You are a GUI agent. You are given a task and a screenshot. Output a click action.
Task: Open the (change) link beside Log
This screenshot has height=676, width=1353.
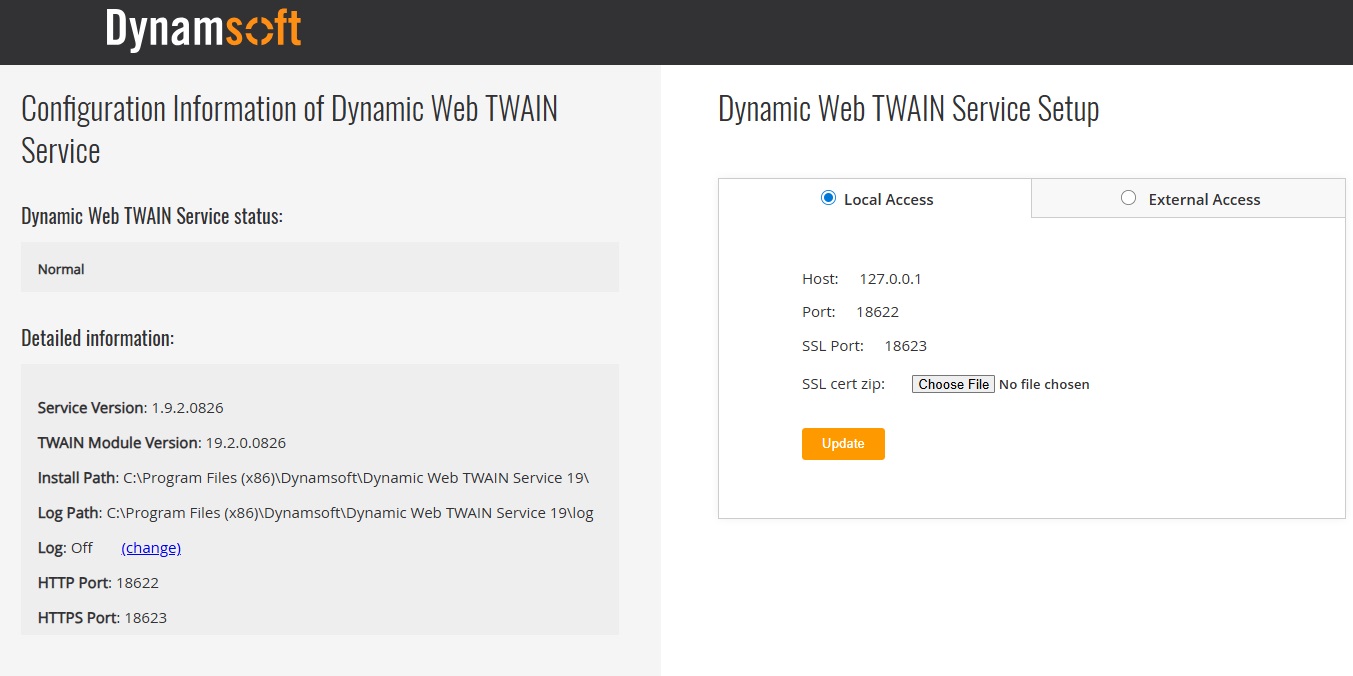(151, 548)
